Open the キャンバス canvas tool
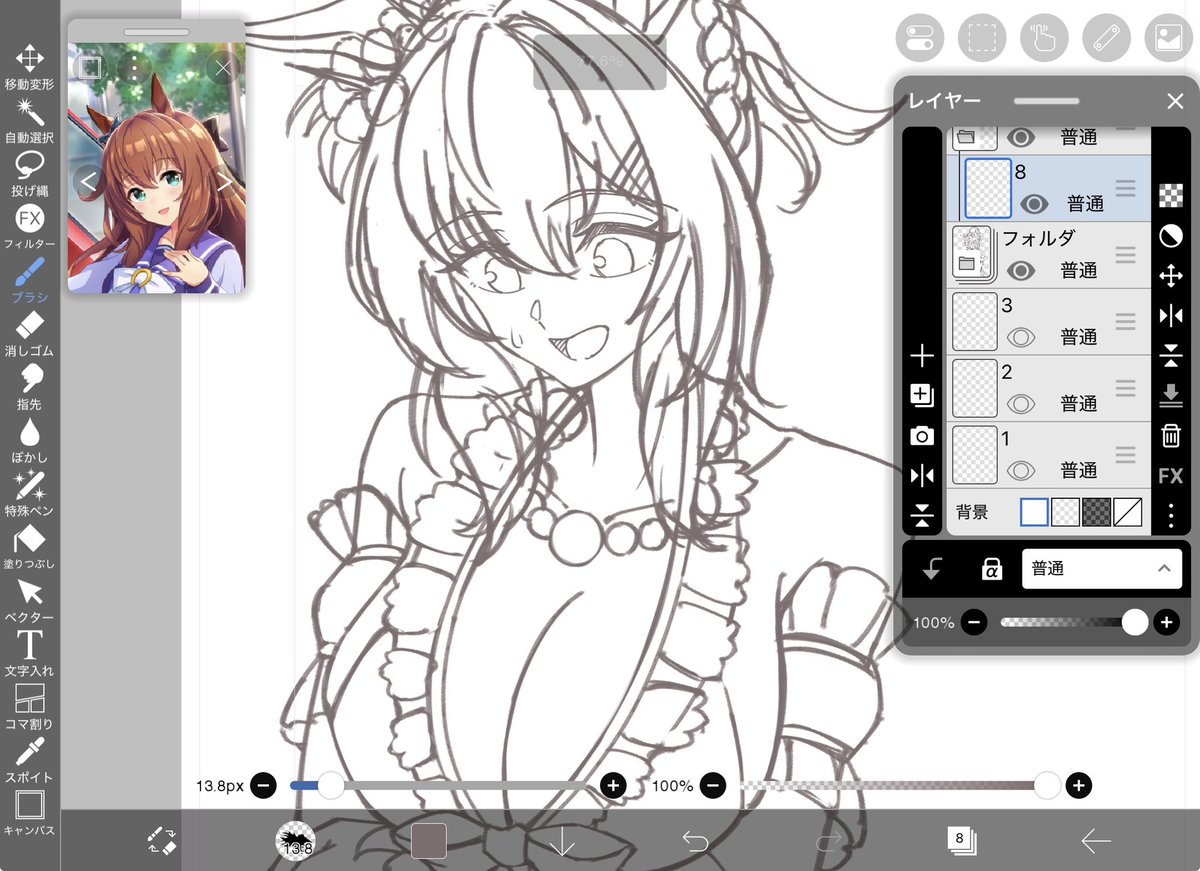This screenshot has width=1200, height=871. coord(29,812)
